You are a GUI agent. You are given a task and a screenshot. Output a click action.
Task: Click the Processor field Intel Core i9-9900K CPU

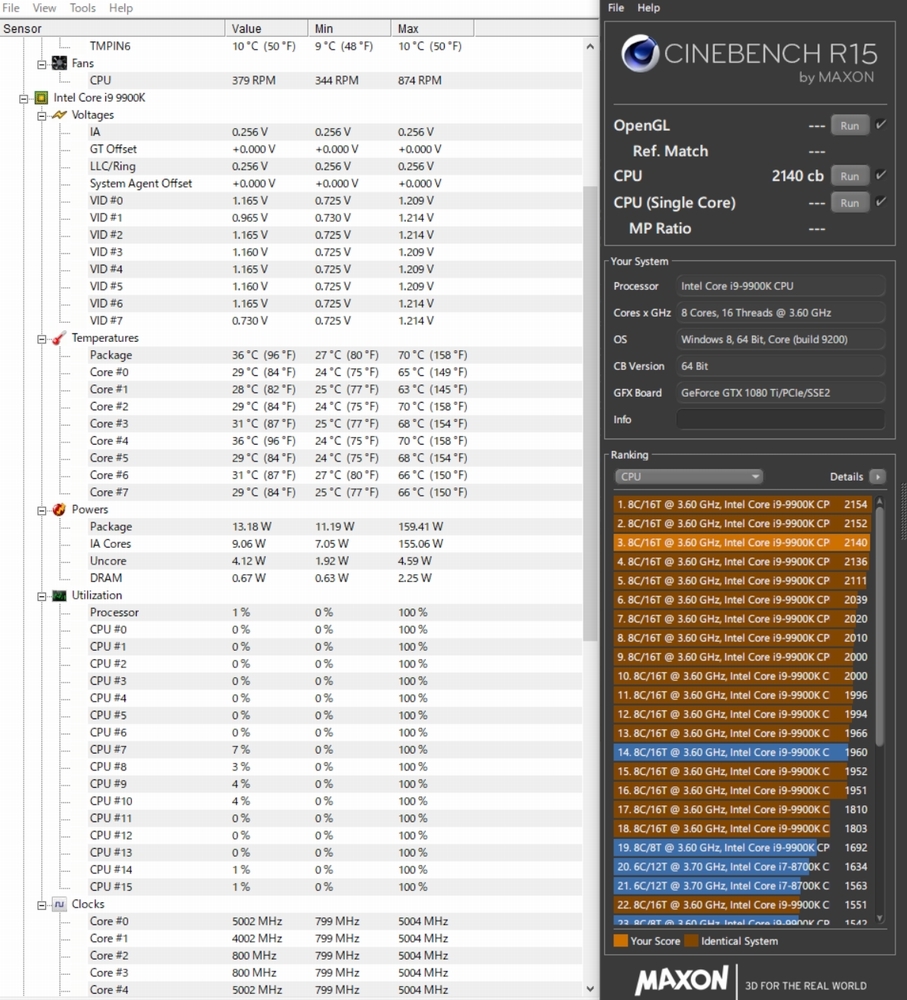[781, 286]
